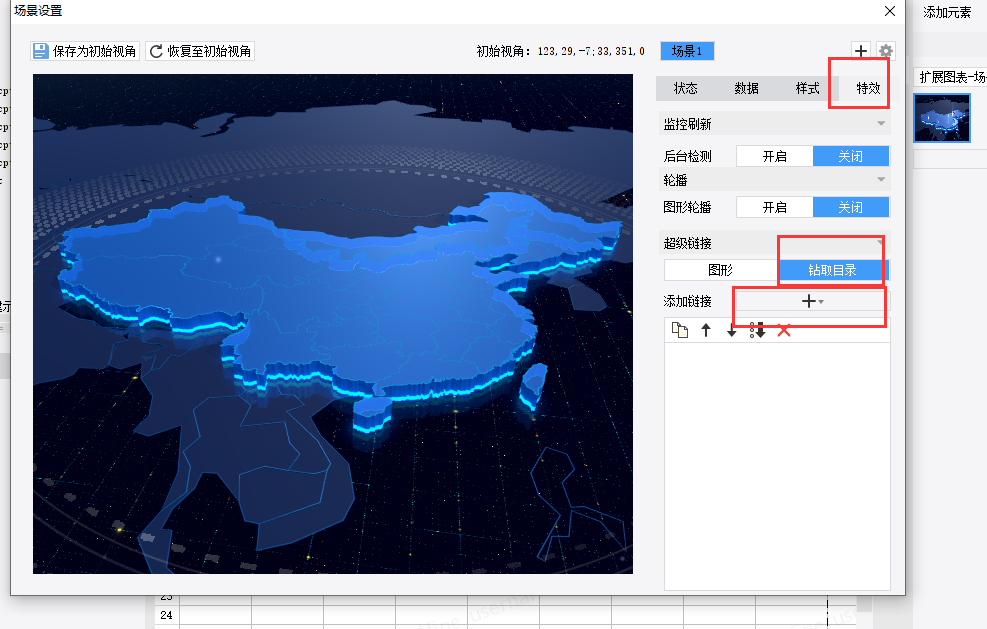The height and width of the screenshot is (629, 987).
Task: Click the initial view angle values
Action: 591,51
